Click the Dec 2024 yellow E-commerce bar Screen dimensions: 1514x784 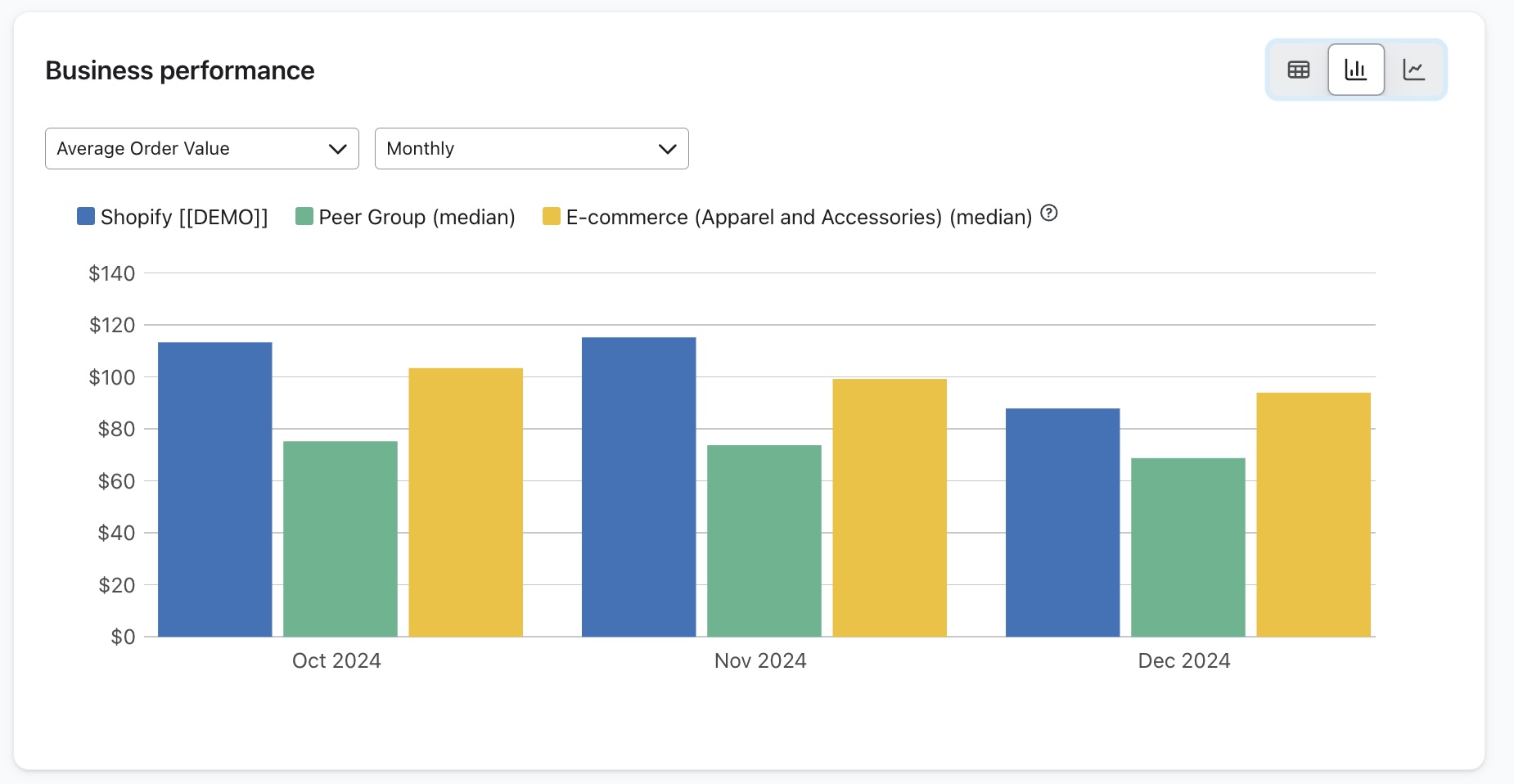point(1313,515)
